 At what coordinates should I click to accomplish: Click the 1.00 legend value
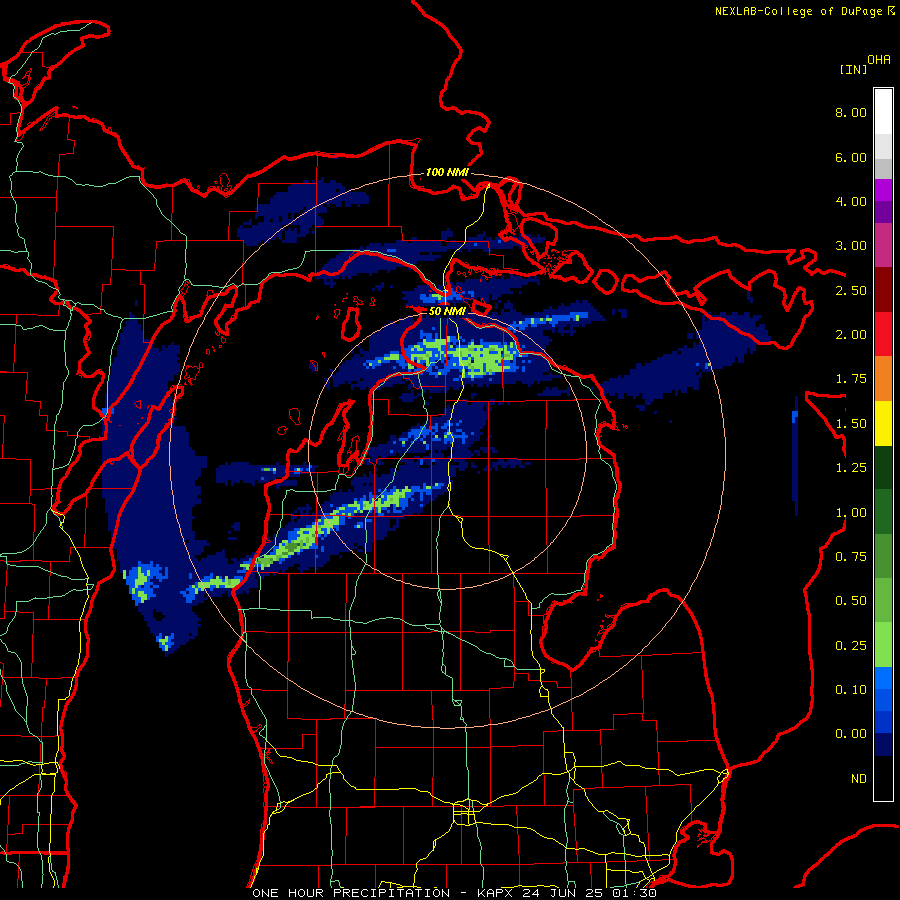851,513
